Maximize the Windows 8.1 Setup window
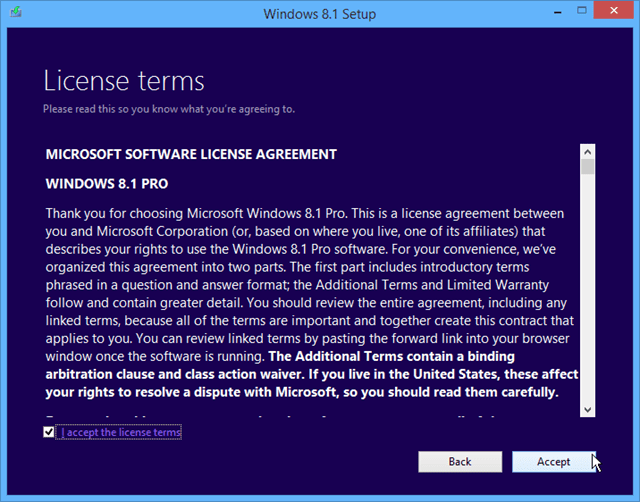The width and height of the screenshot is (640, 502). 582,11
